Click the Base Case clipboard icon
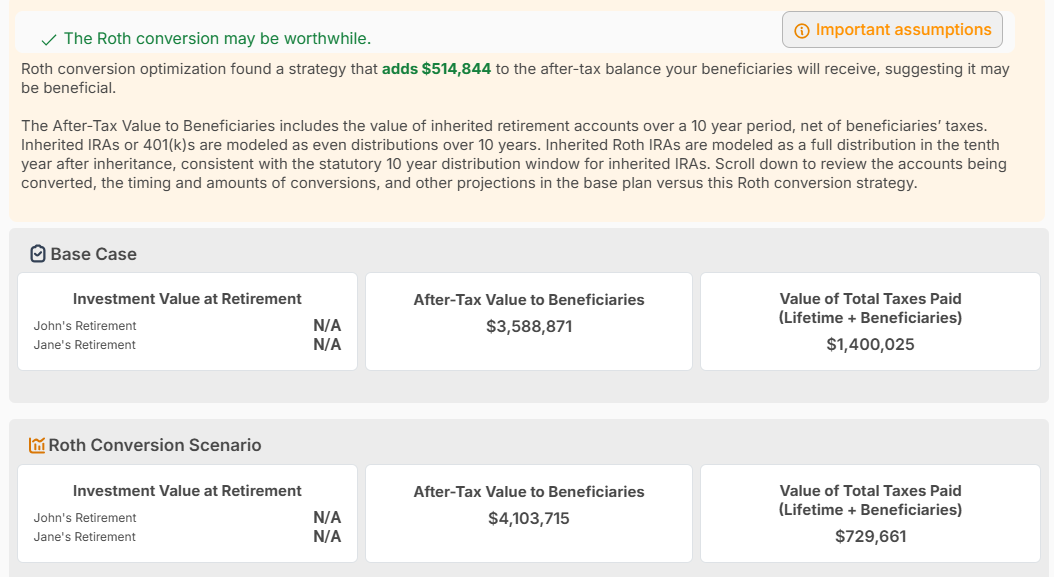The height and width of the screenshot is (577, 1054). click(38, 254)
